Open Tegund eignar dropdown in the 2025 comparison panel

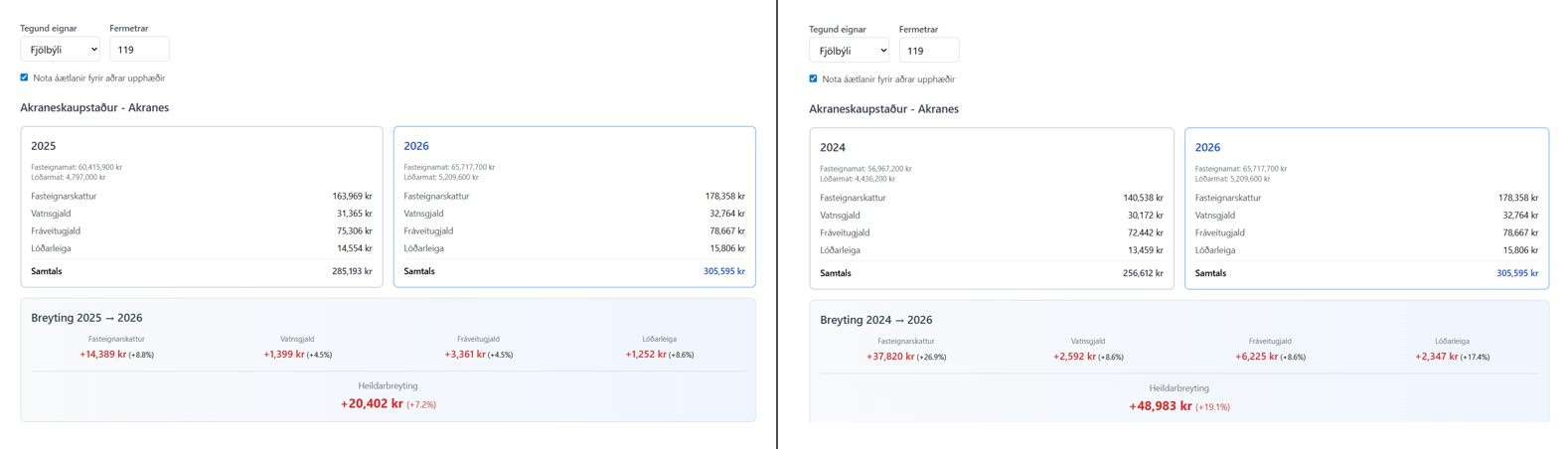(60, 49)
